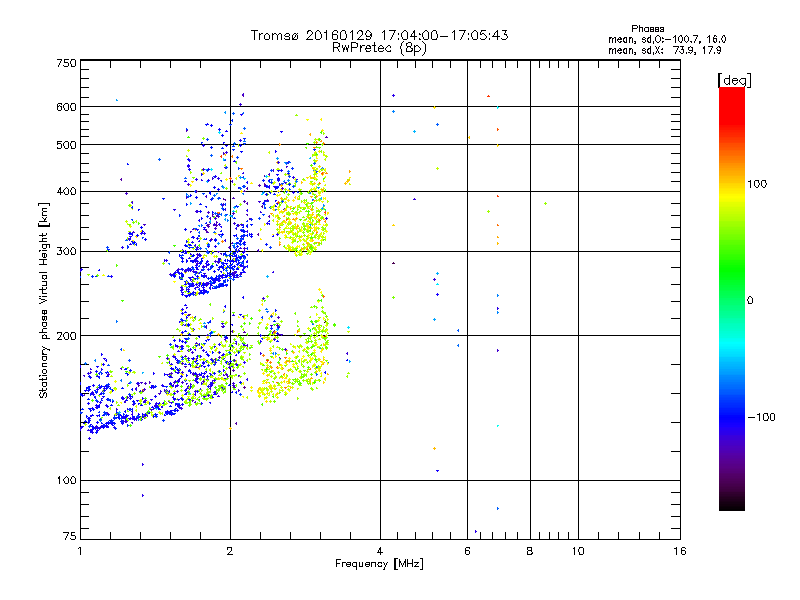The image size is (800, 600).
Task: Click the 'RwPretec (8p)' subtitle
Action: pyautogui.click(x=379, y=48)
